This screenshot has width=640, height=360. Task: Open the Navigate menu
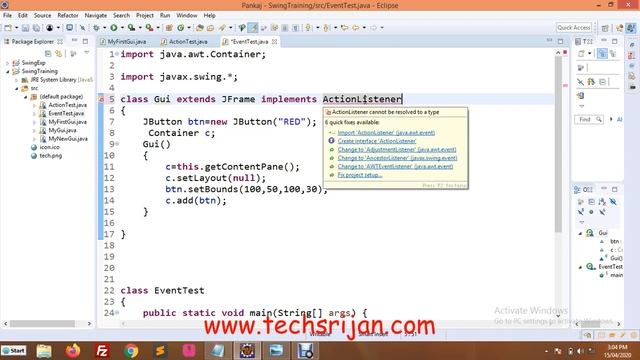point(96,15)
